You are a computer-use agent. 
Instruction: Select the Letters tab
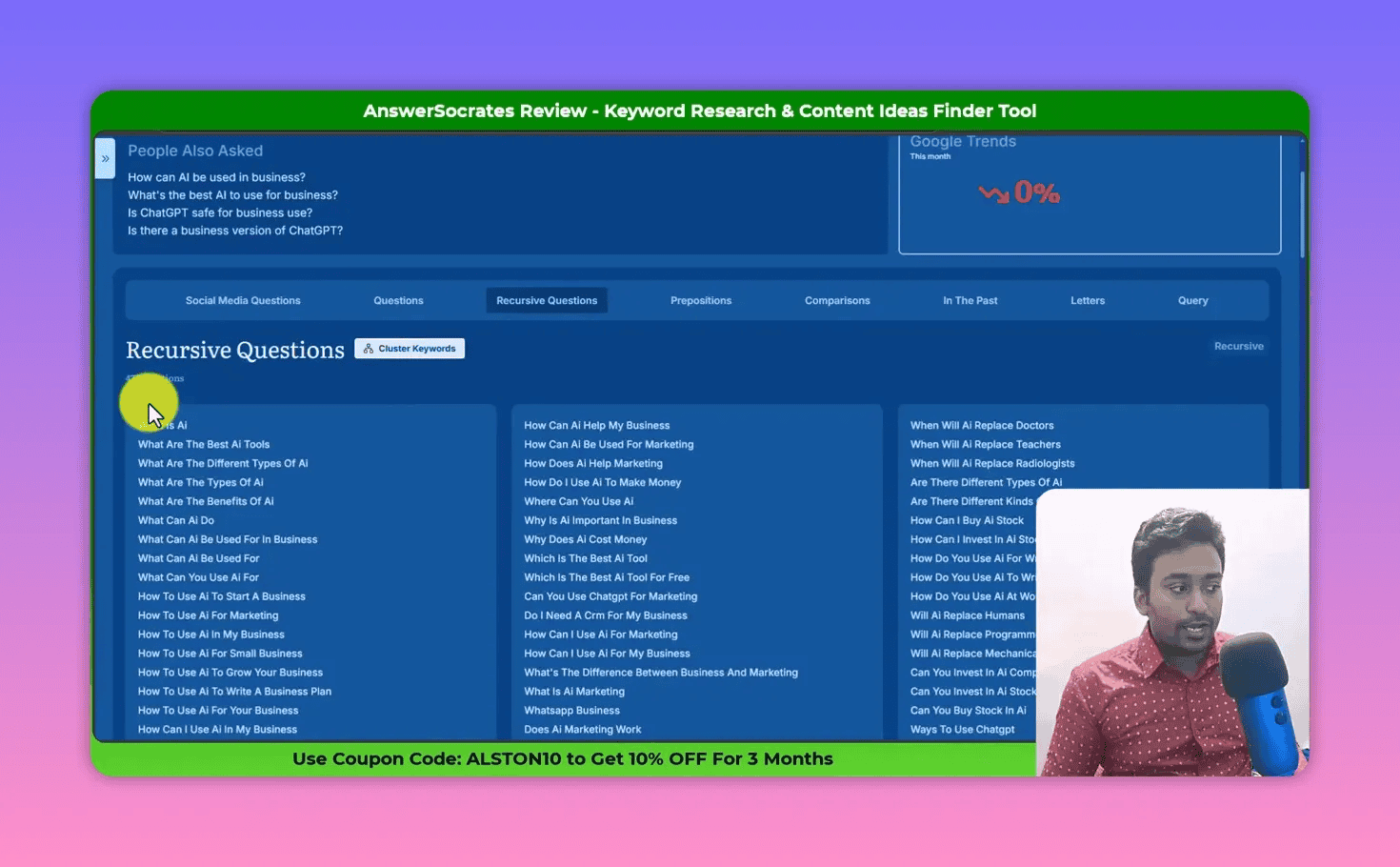(x=1088, y=301)
